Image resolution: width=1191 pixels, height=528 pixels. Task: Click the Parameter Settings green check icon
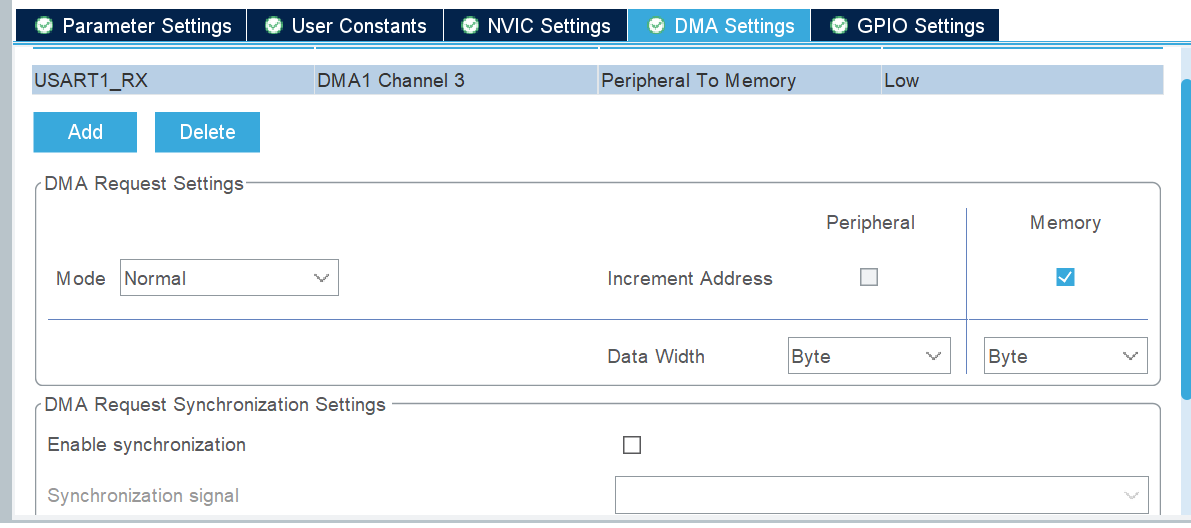click(x=44, y=26)
